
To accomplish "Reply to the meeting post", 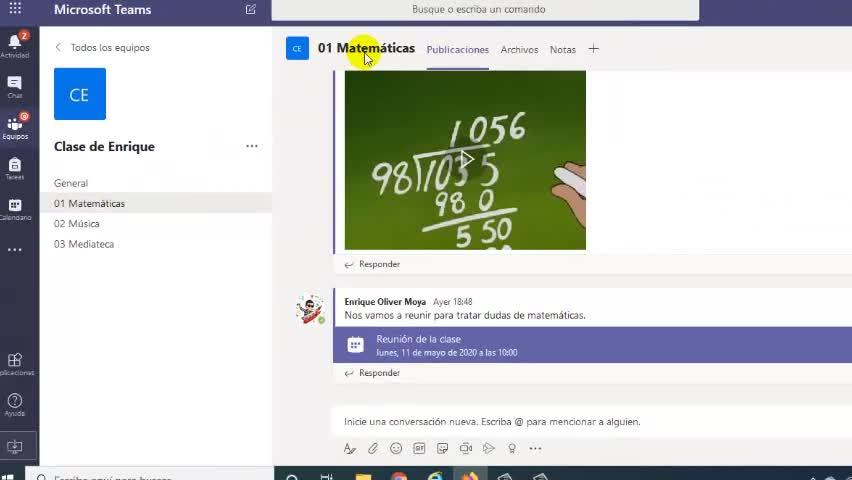I will [x=372, y=373].
